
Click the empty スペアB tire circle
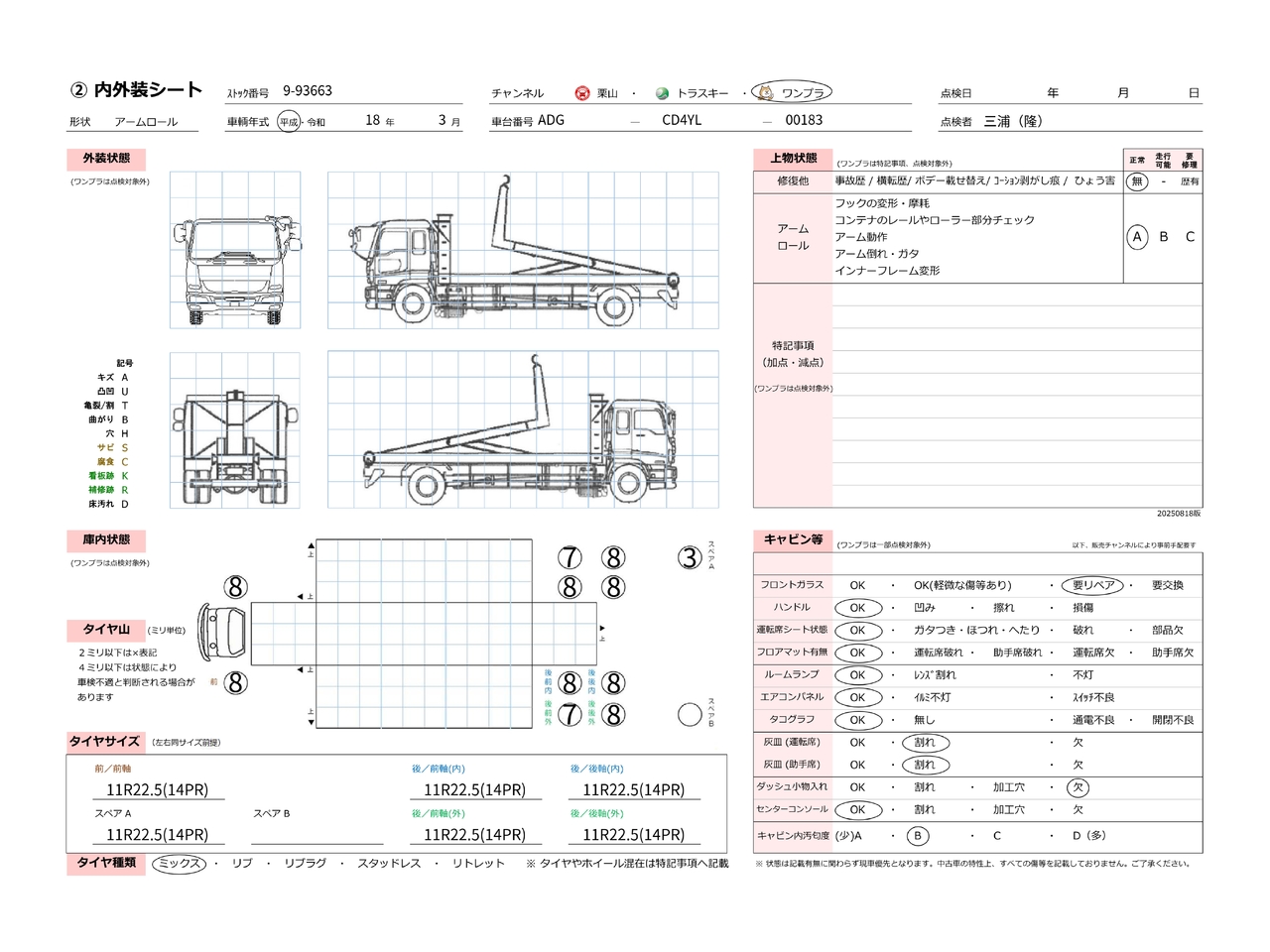coord(690,714)
